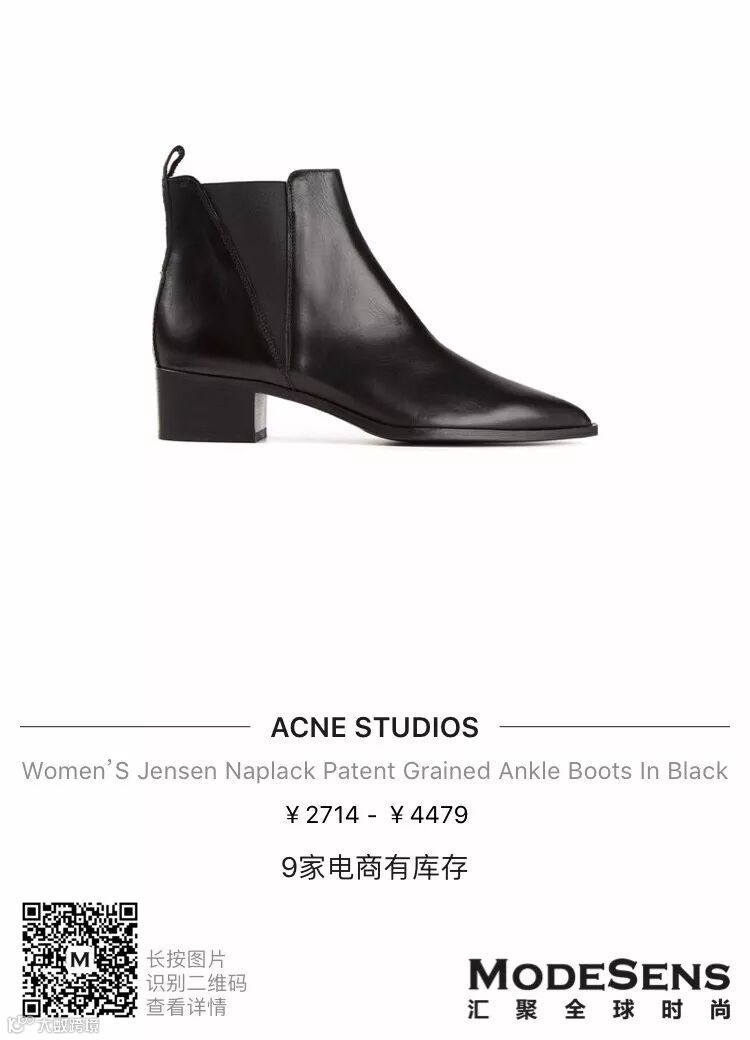Image resolution: width=750 pixels, height=1040 pixels.
Task: Open the Women's Jensen Naplack boots title
Action: tap(375, 771)
